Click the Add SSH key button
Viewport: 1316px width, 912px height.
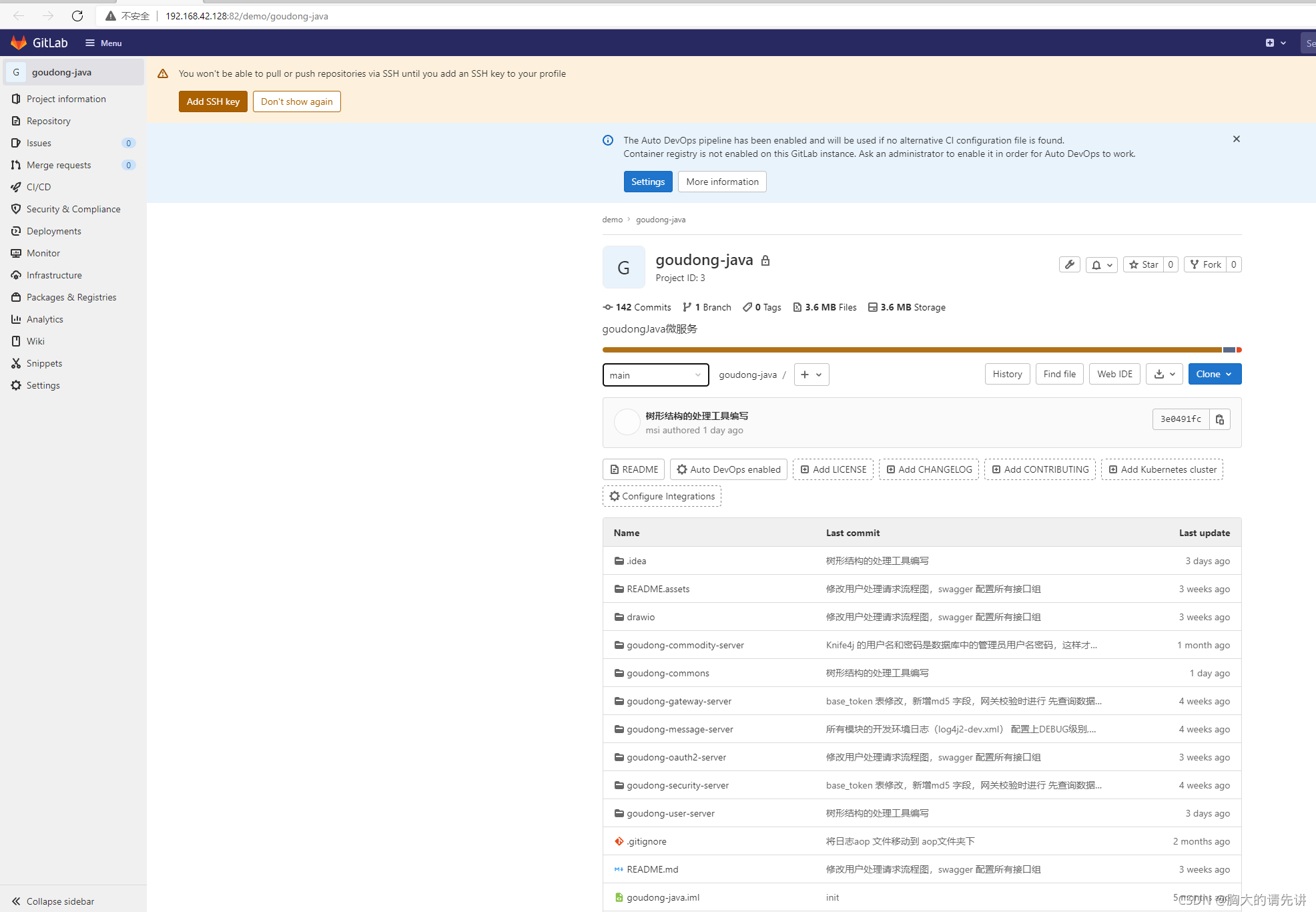coord(213,101)
